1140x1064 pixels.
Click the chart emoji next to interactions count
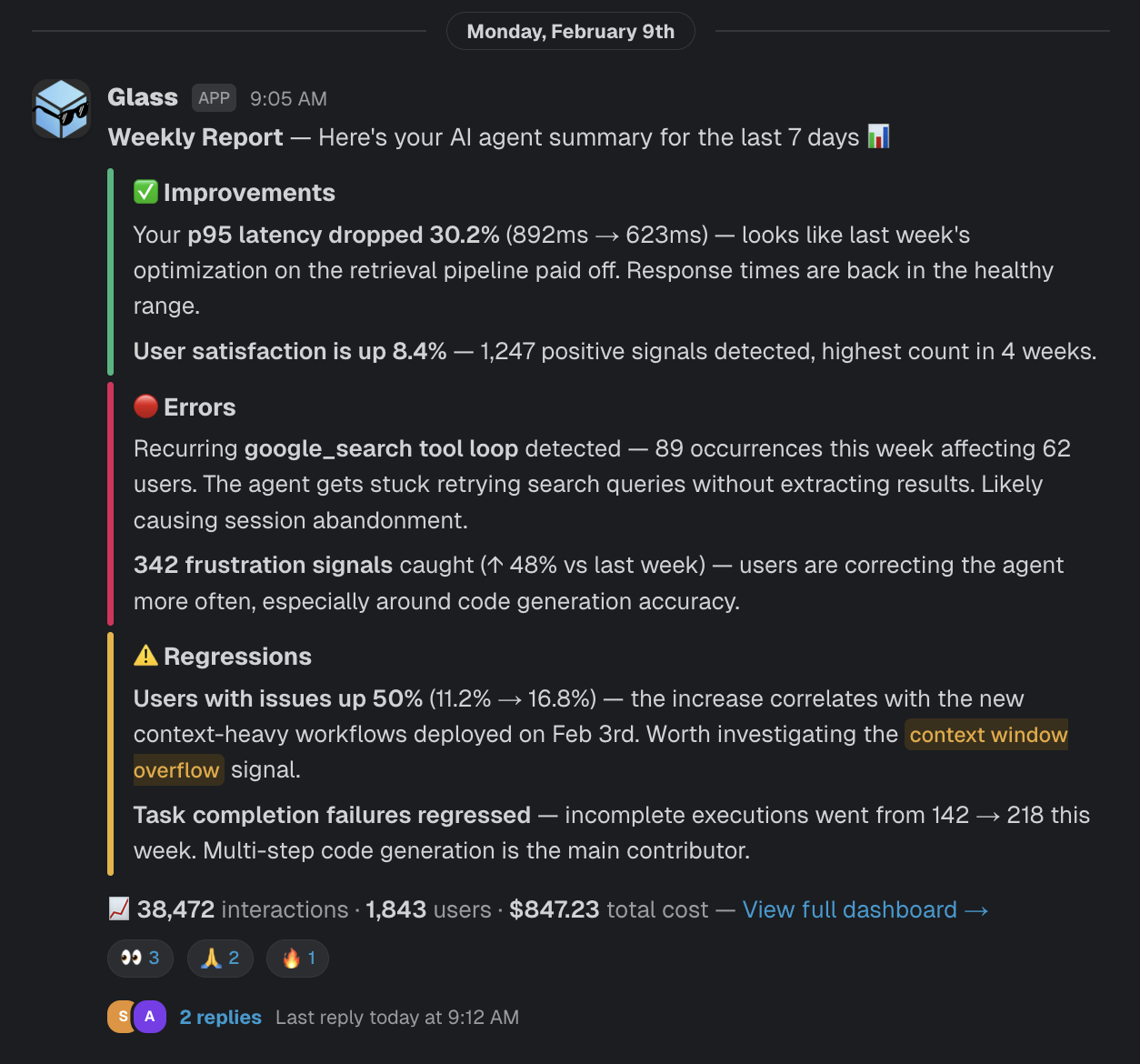[117, 908]
